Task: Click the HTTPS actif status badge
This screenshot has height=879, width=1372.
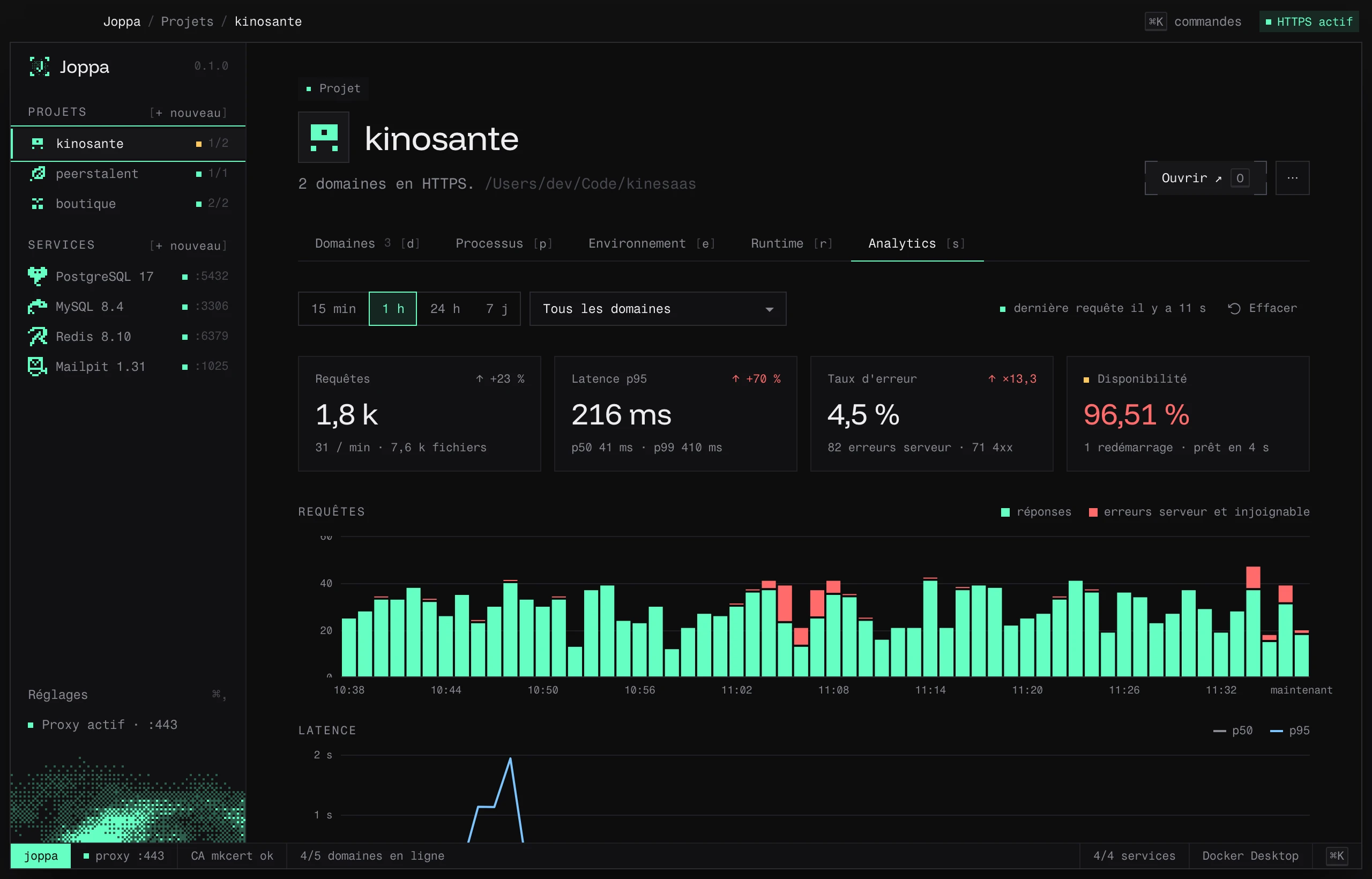Action: coord(1309,21)
